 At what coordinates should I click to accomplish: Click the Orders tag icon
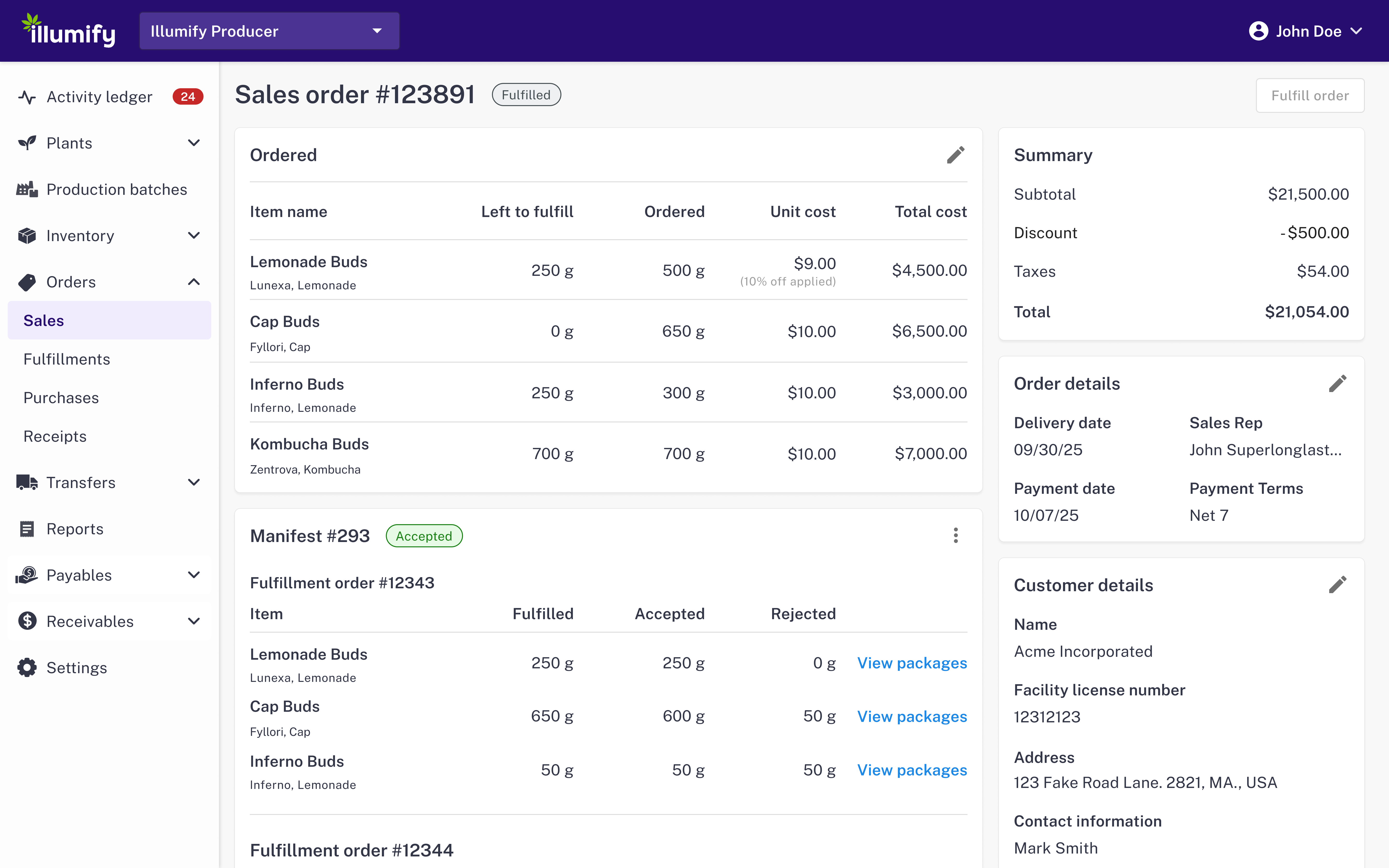(27, 282)
